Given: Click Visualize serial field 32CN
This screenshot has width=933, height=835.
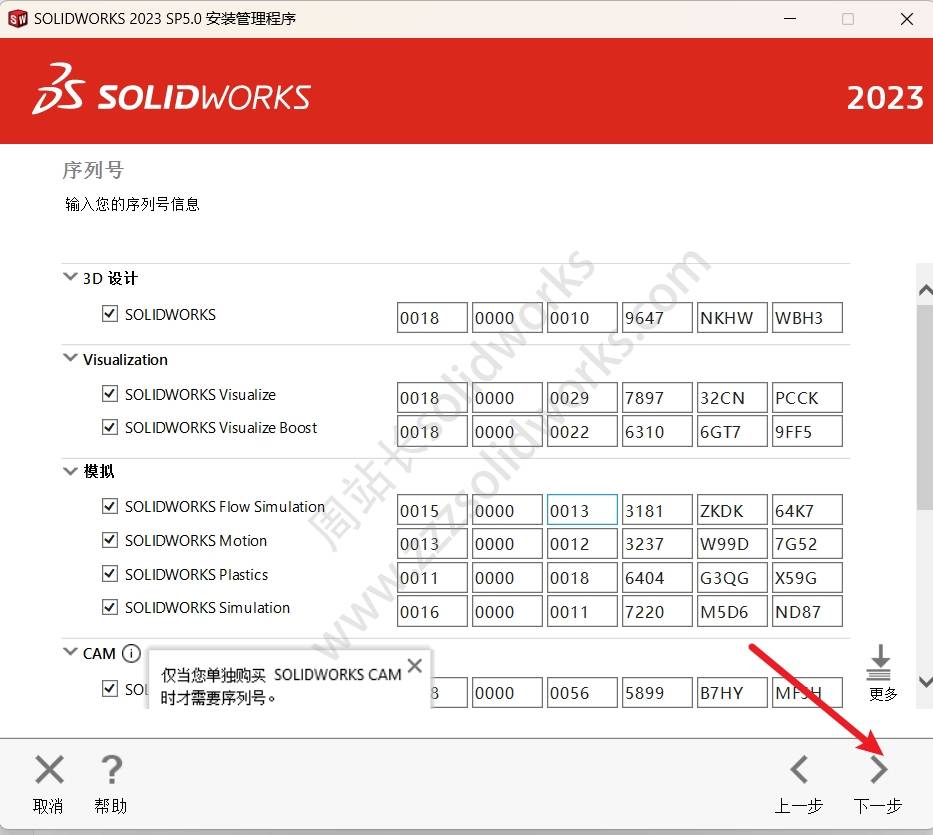Looking at the screenshot, I should 732,397.
